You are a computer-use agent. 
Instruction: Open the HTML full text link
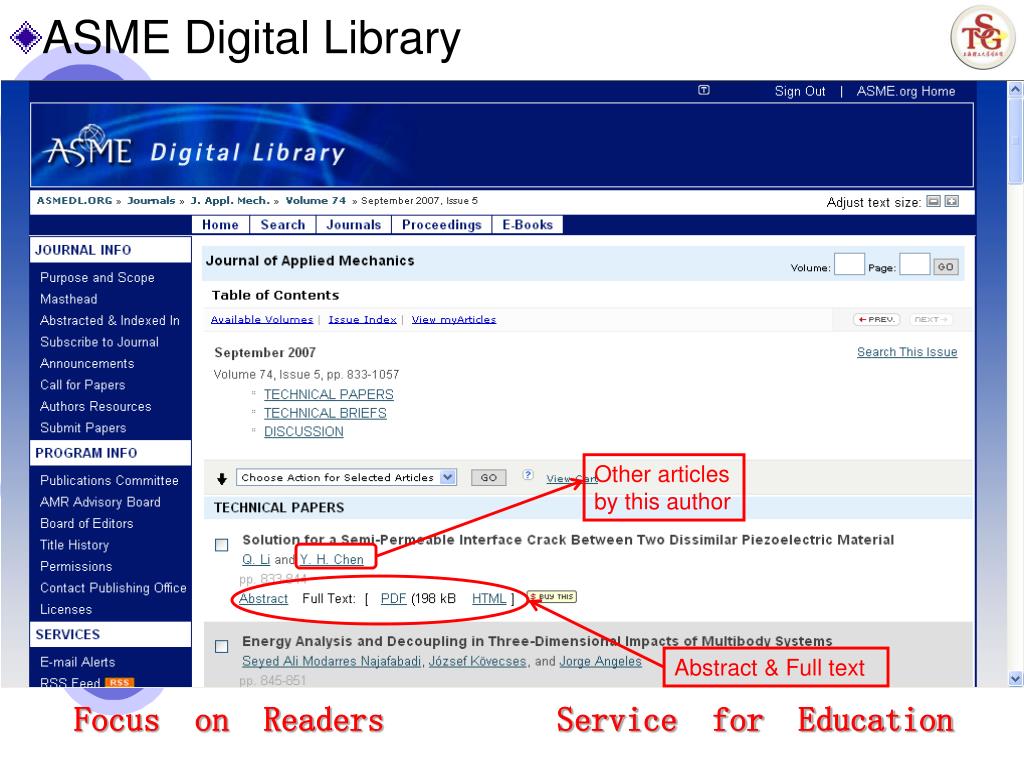click(489, 598)
